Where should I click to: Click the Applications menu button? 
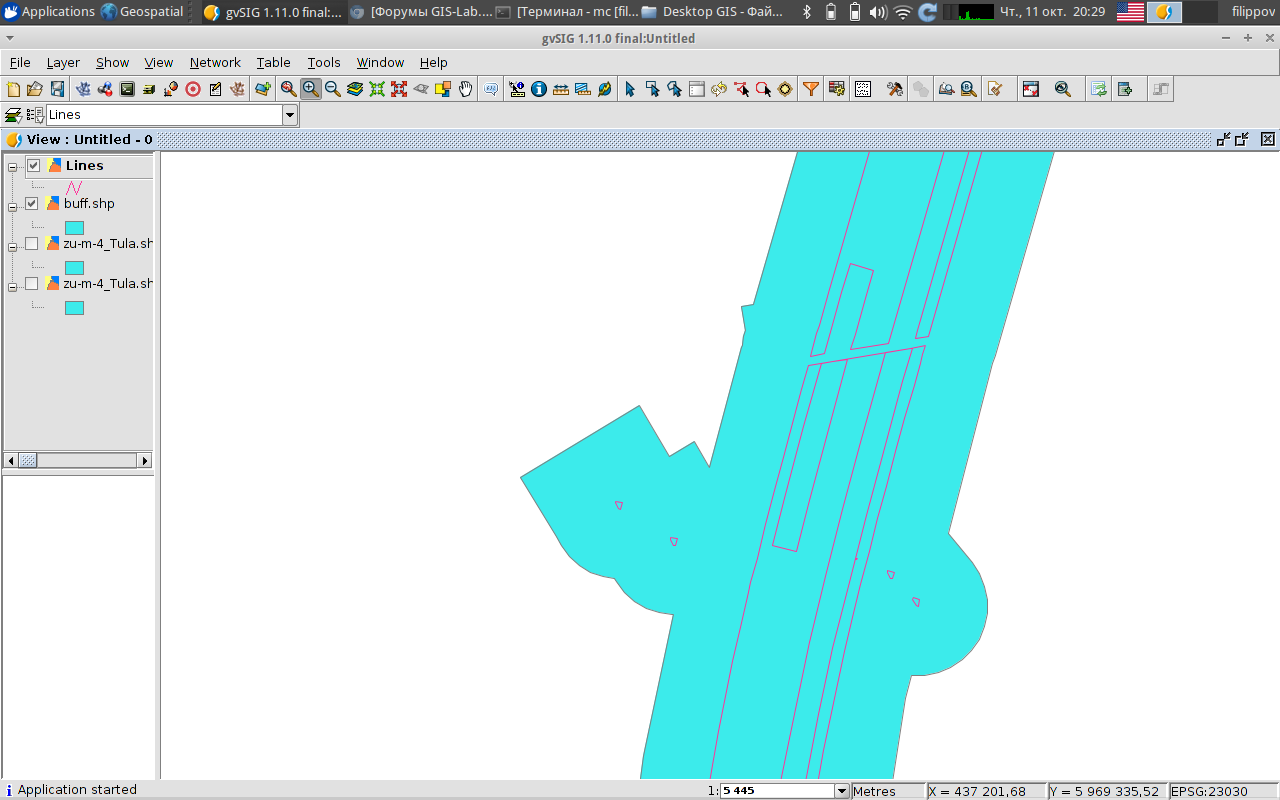coord(49,12)
